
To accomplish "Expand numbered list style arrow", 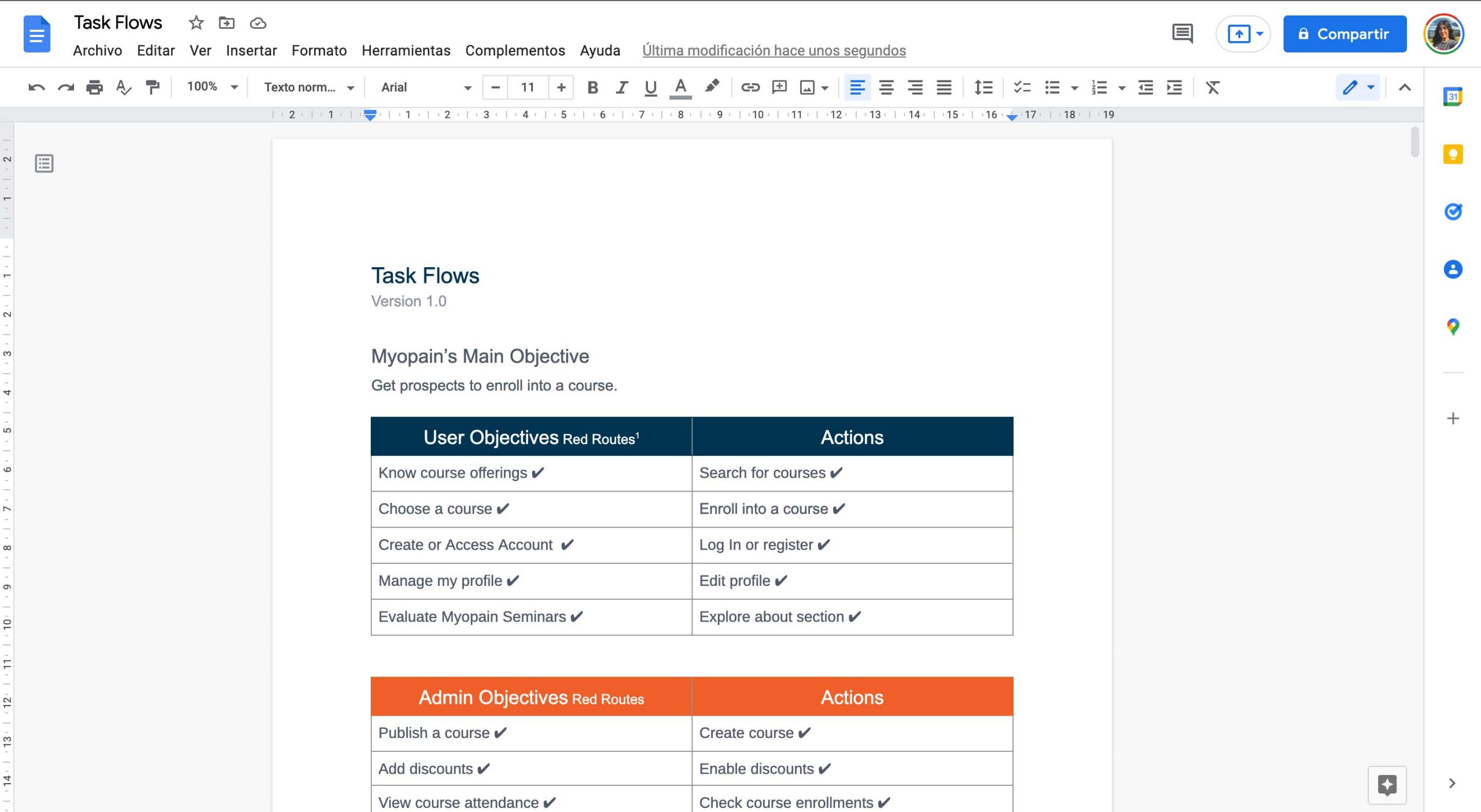I will 1122,88.
